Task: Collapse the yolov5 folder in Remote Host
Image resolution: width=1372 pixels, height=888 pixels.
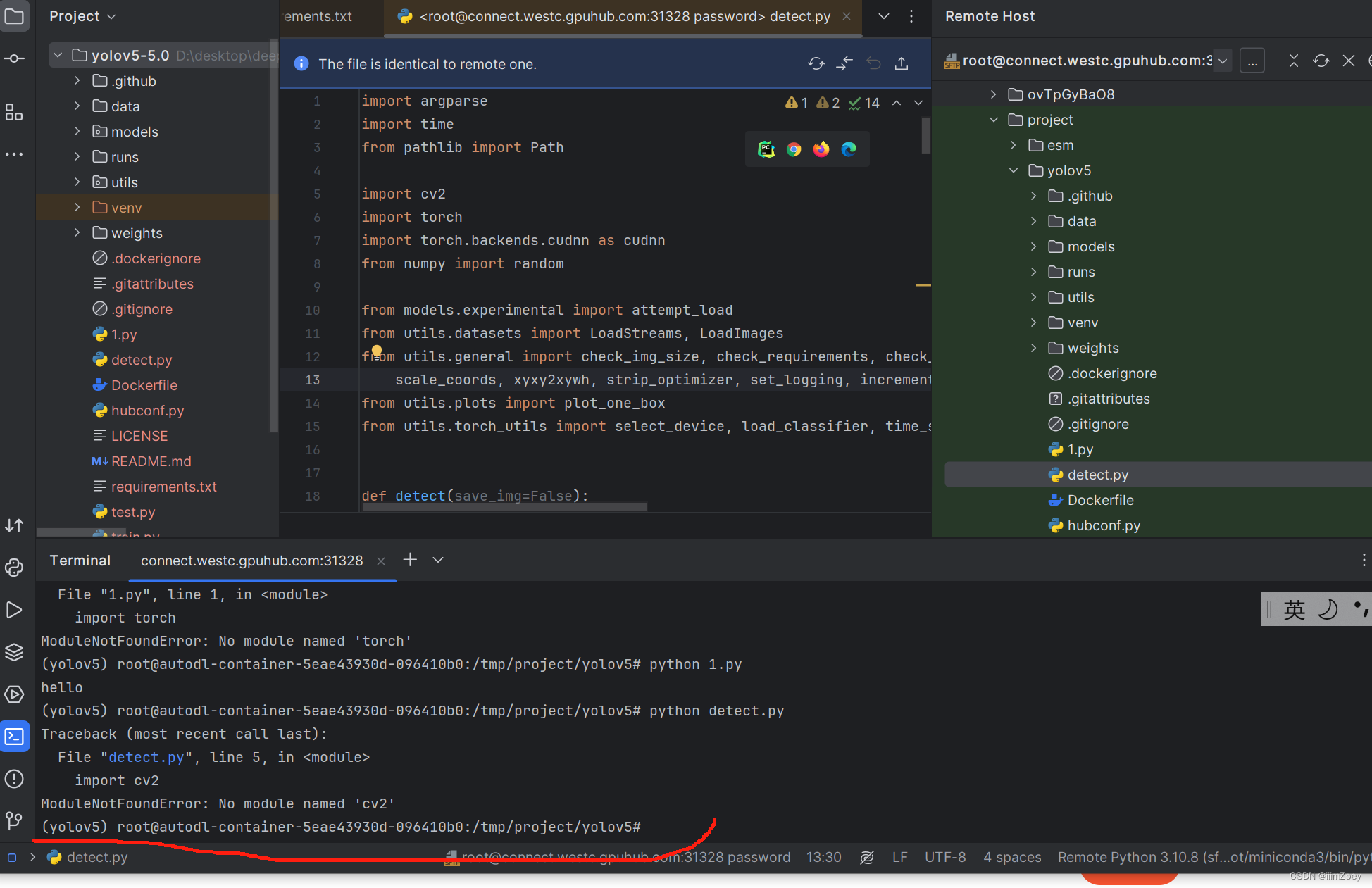Action: [1014, 170]
